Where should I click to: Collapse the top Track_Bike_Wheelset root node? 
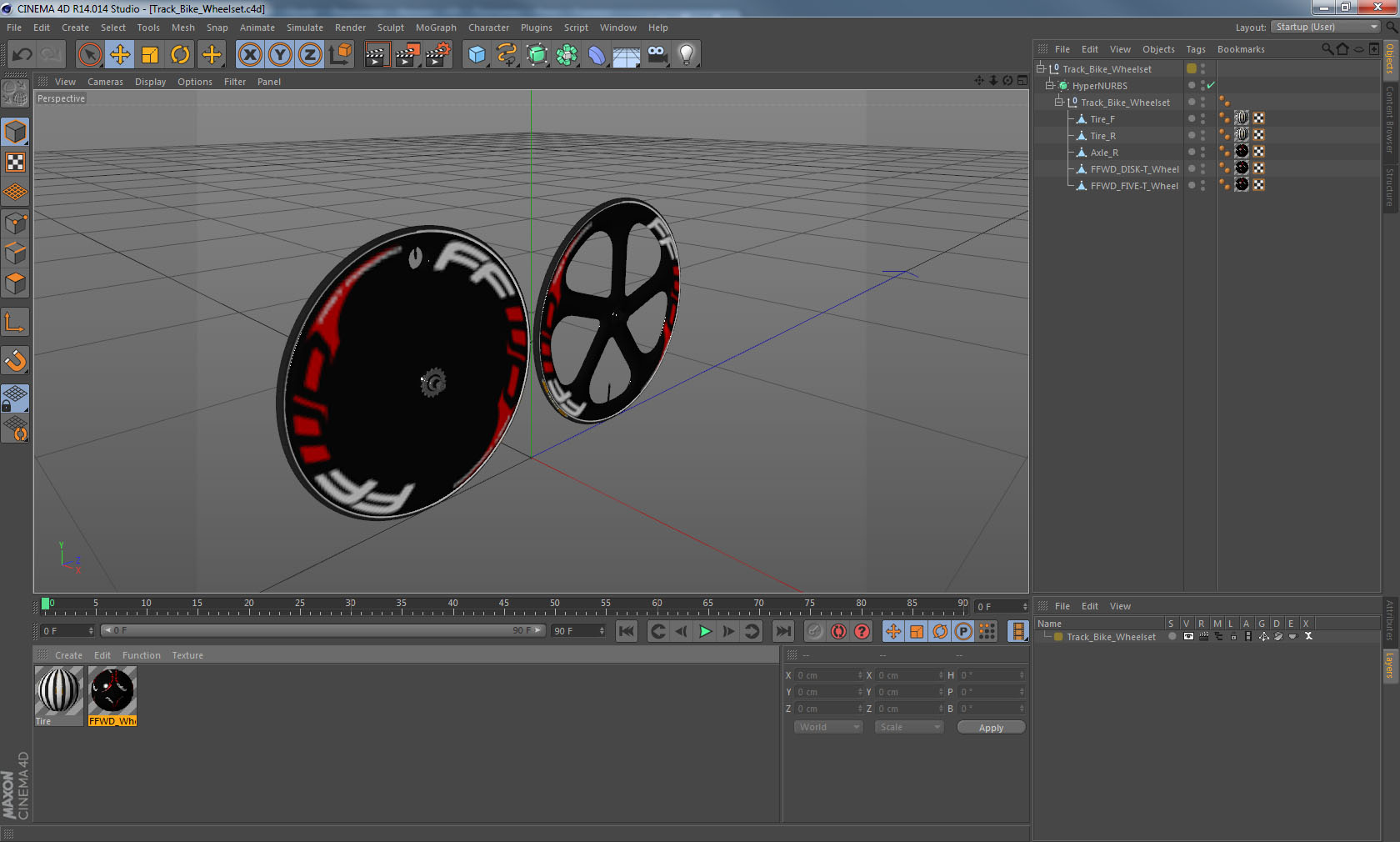coord(1041,68)
